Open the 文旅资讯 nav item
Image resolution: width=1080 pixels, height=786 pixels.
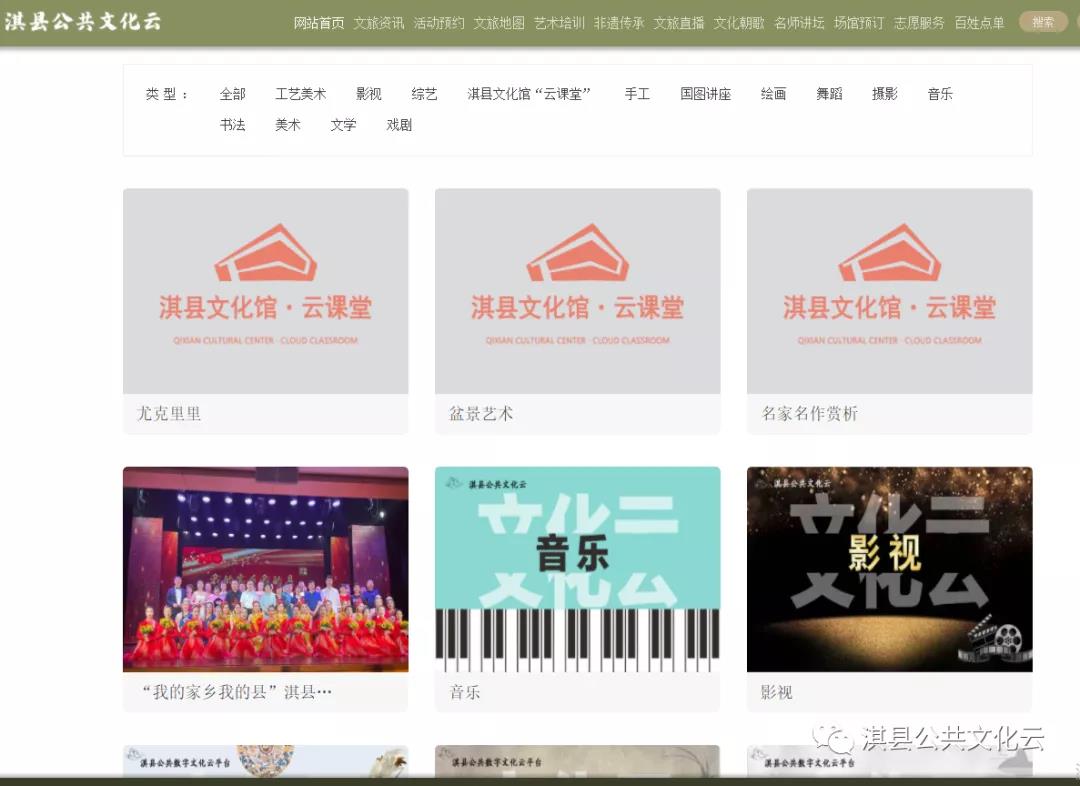379,23
